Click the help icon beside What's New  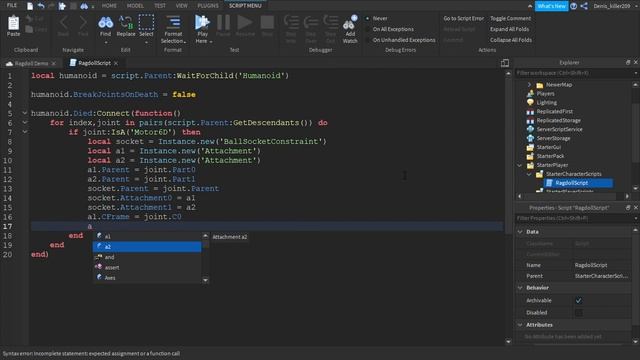click(x=573, y=6)
